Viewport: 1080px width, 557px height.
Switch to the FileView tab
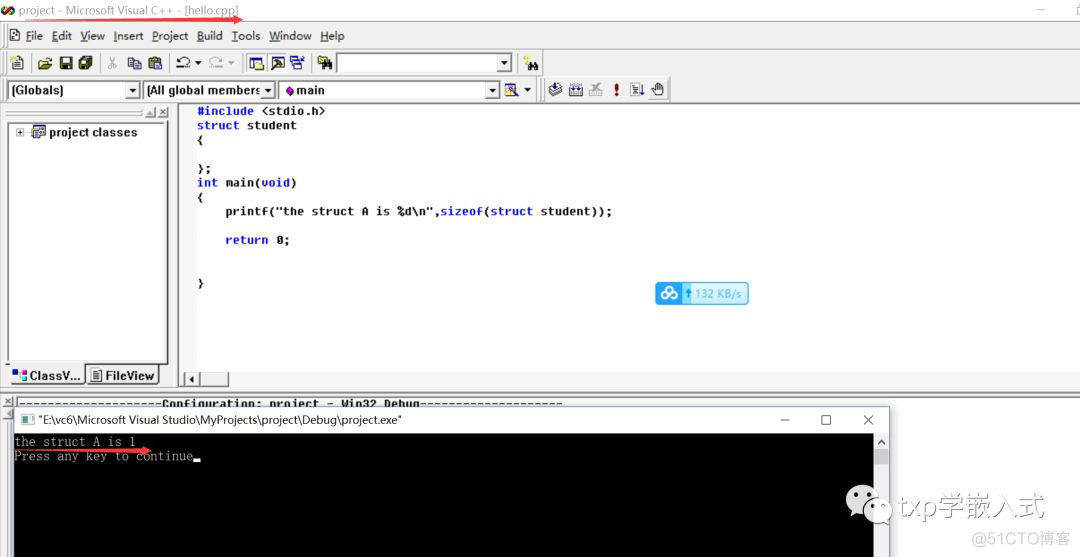pyautogui.click(x=123, y=375)
